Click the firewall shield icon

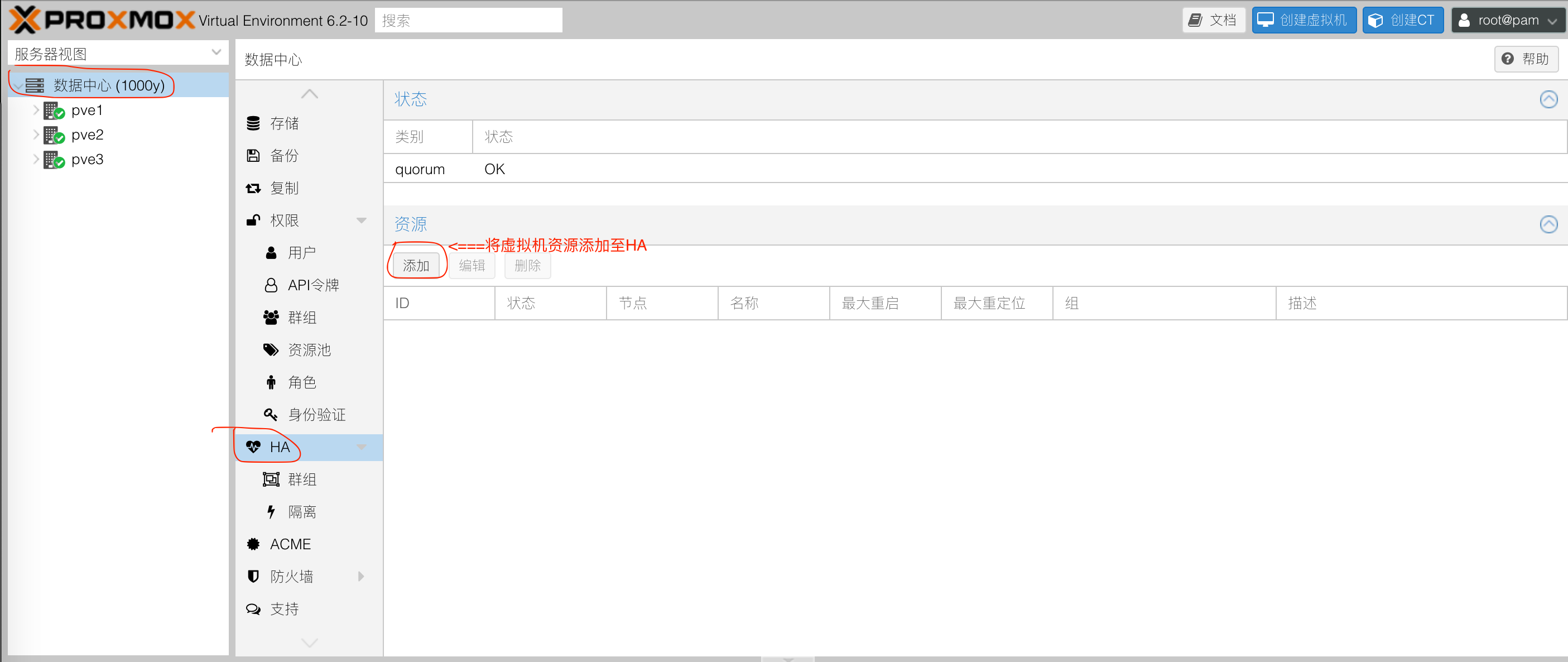[253, 576]
